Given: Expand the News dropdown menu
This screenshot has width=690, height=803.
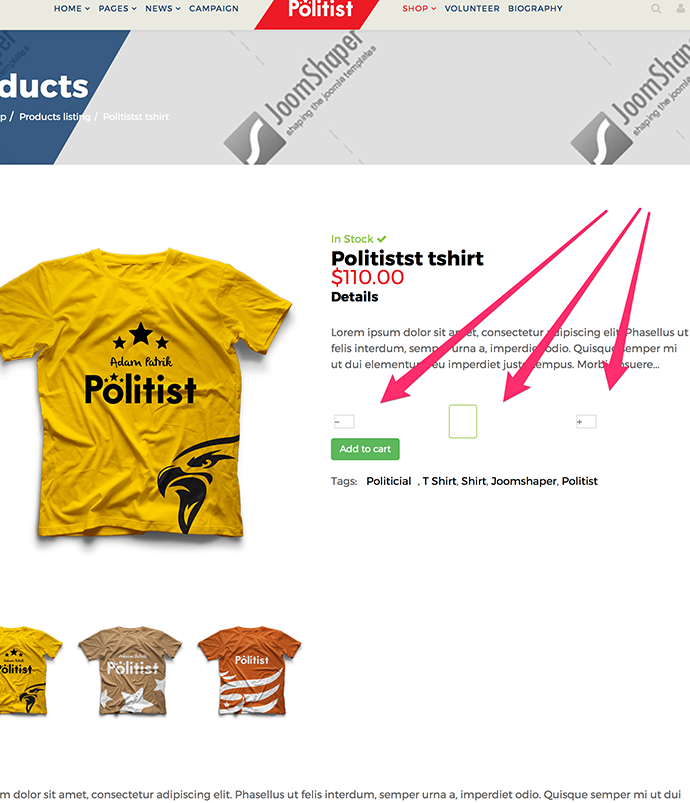Looking at the screenshot, I should 163,9.
